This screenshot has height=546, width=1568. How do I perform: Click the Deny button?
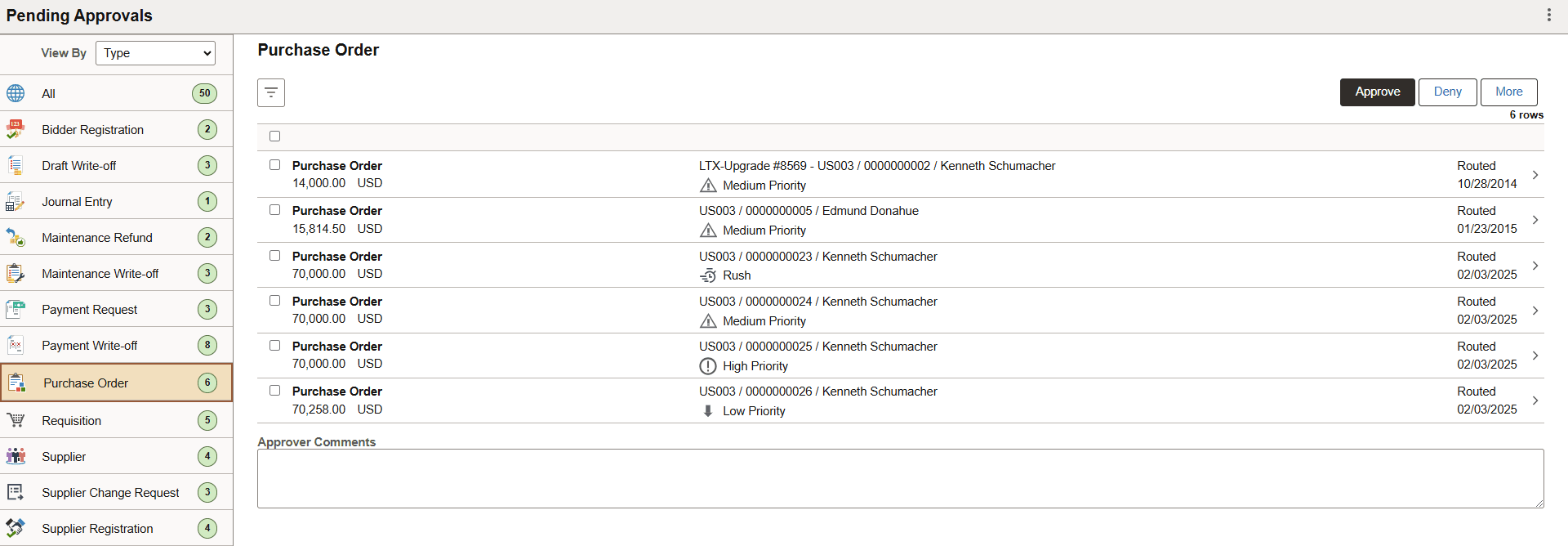click(x=1447, y=92)
